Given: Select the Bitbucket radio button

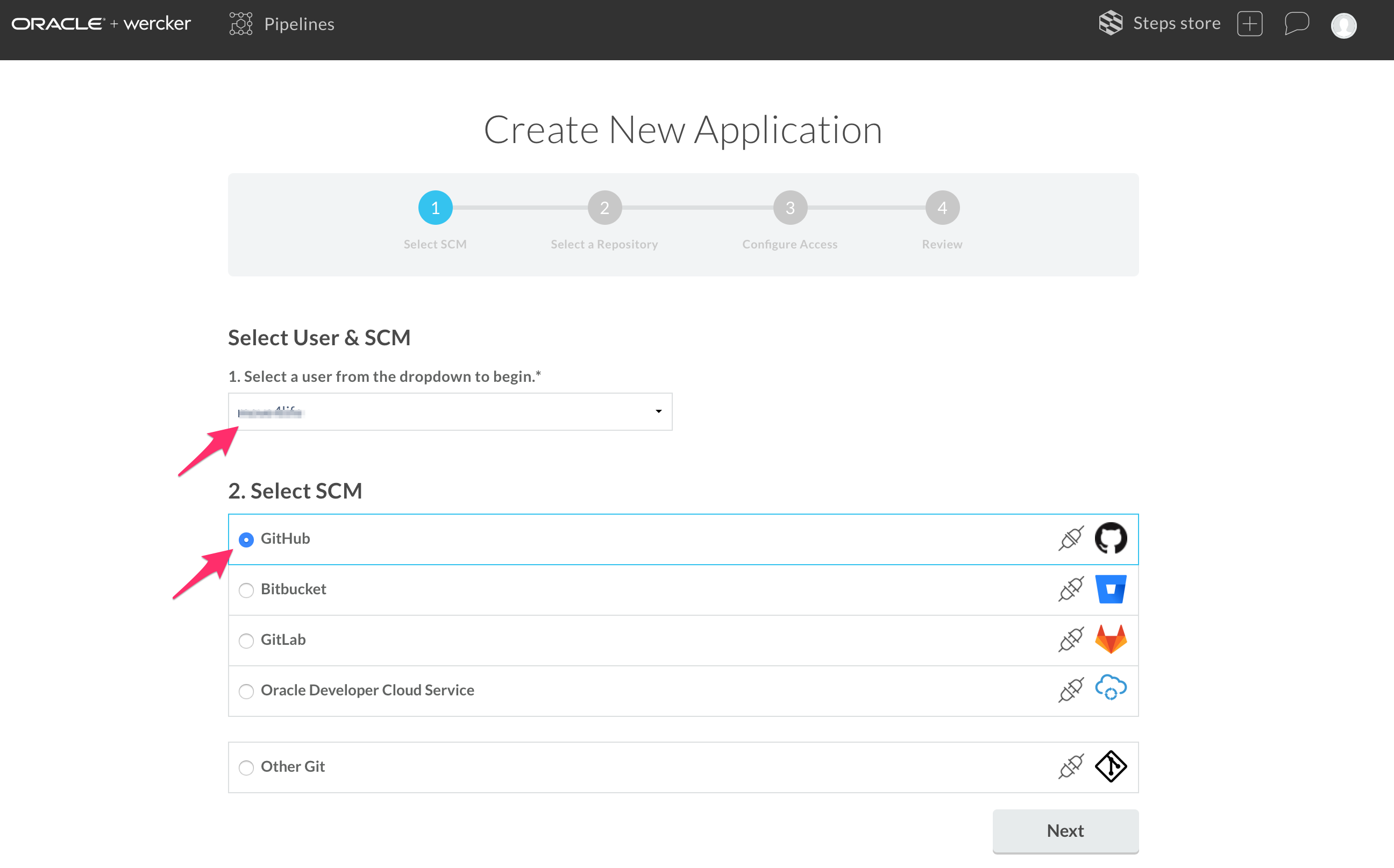Looking at the screenshot, I should coord(246,590).
